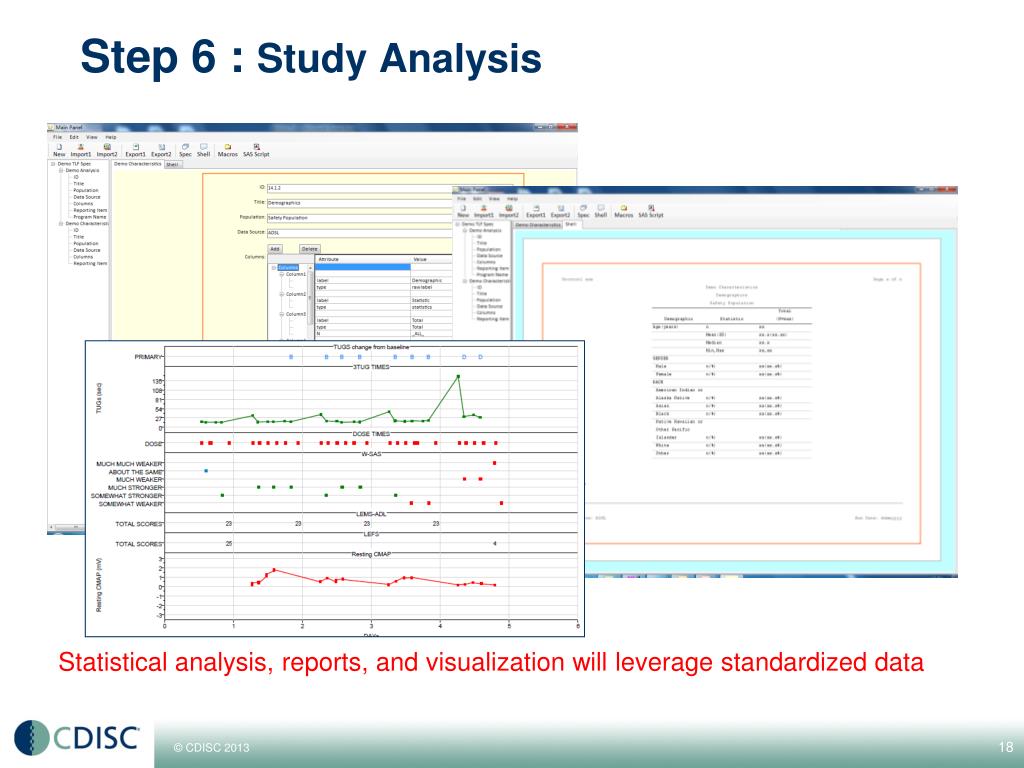This screenshot has width=1024, height=768.
Task: Click Import1 icon in the table-preview window
Action: pos(484,211)
